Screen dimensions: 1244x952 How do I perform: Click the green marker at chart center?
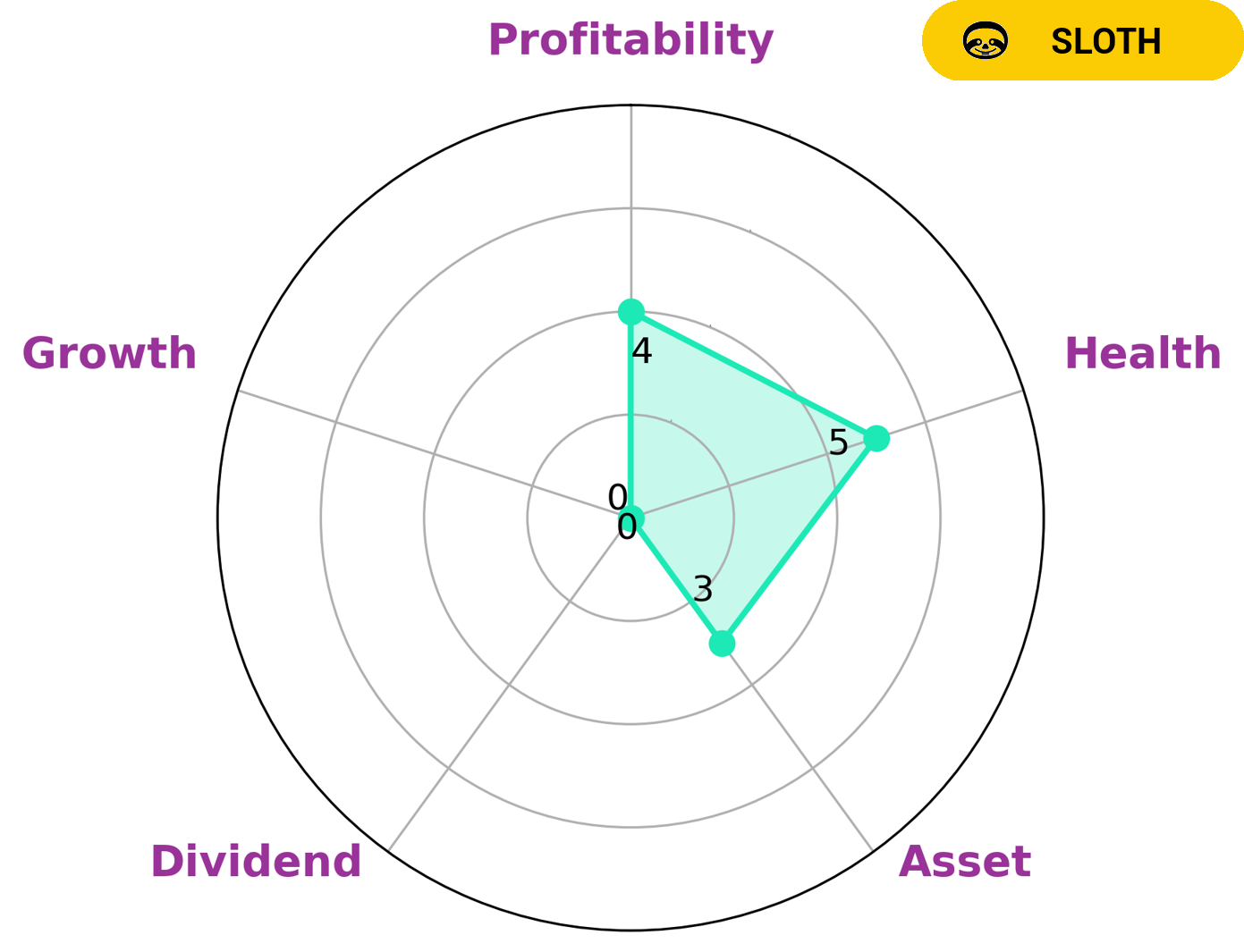[632, 518]
